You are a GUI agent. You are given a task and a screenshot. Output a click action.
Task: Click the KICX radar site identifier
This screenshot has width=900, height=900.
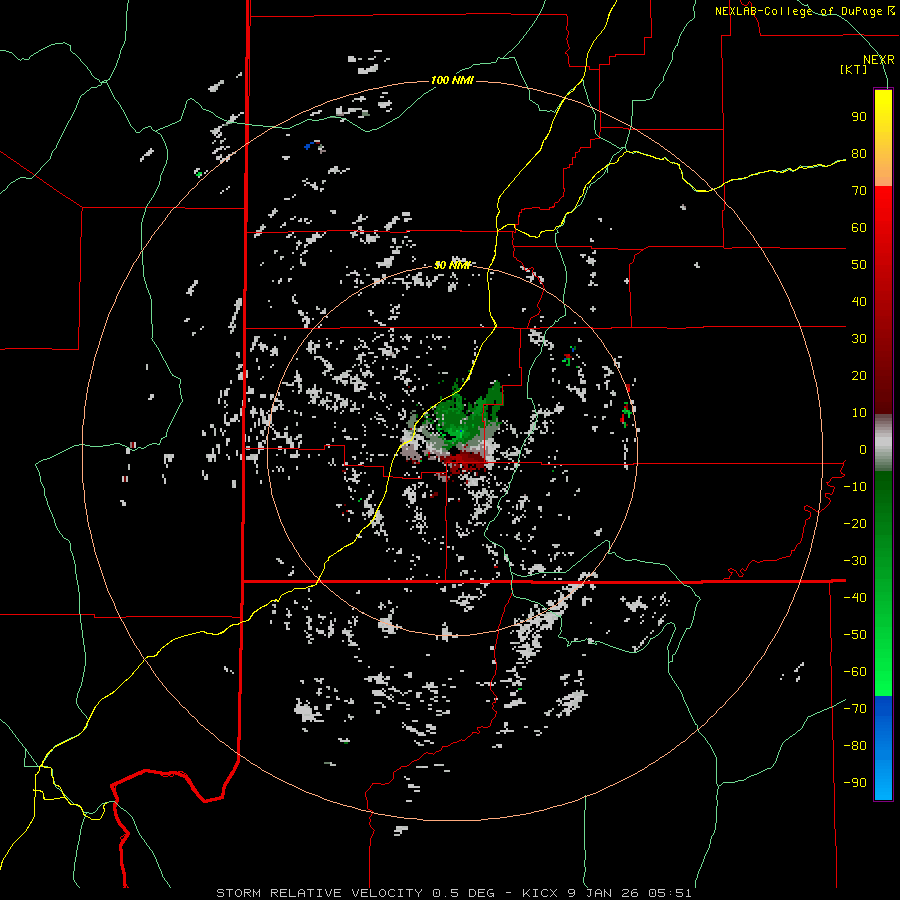coord(542,893)
